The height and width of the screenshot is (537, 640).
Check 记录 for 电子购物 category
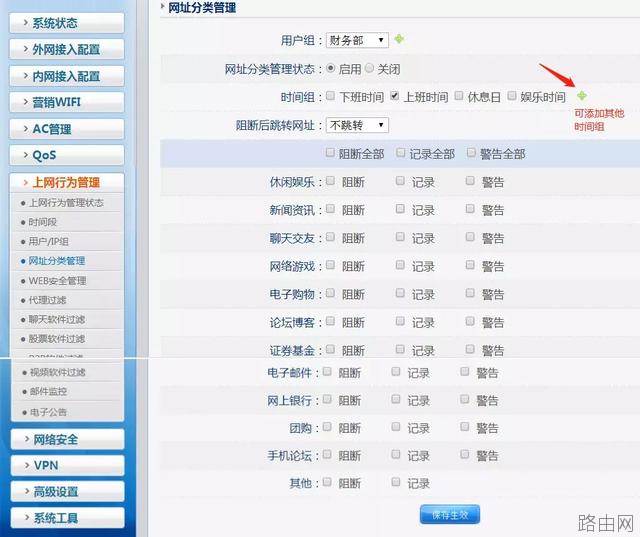coord(400,293)
